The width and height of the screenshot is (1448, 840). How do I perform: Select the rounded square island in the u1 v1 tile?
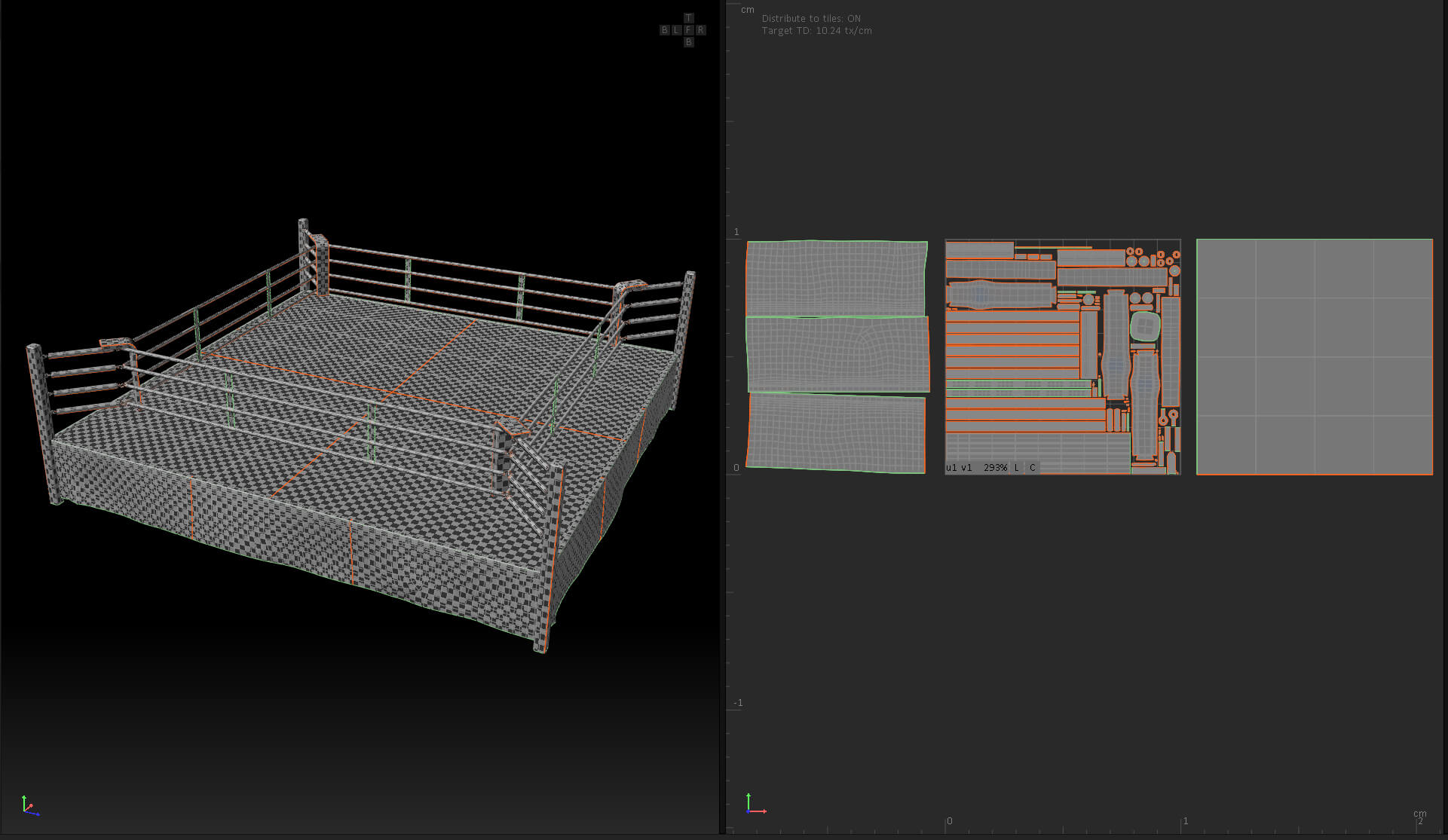(1144, 326)
